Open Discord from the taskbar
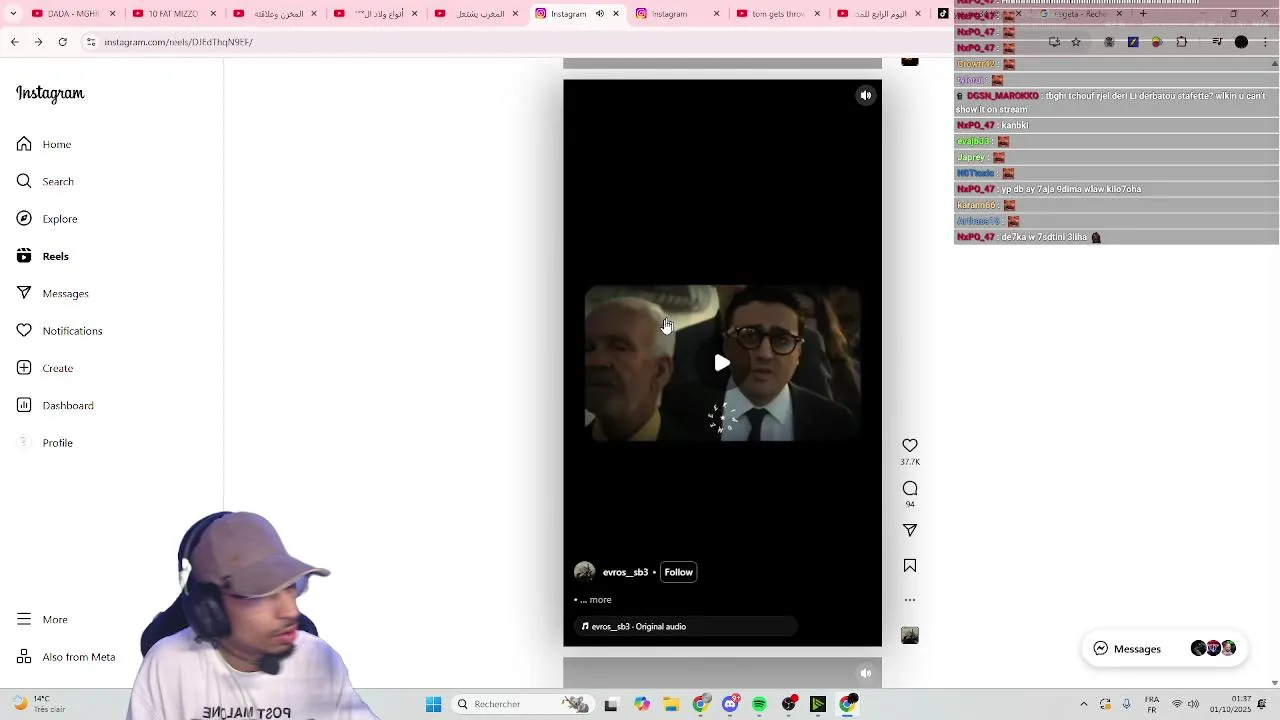 pos(730,704)
